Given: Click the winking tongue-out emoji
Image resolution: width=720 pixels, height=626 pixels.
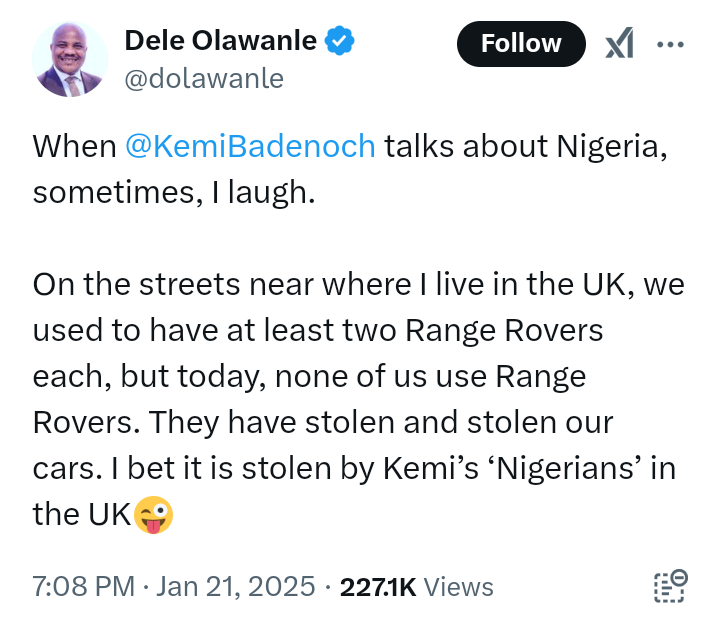Looking at the screenshot, I should pos(153,515).
